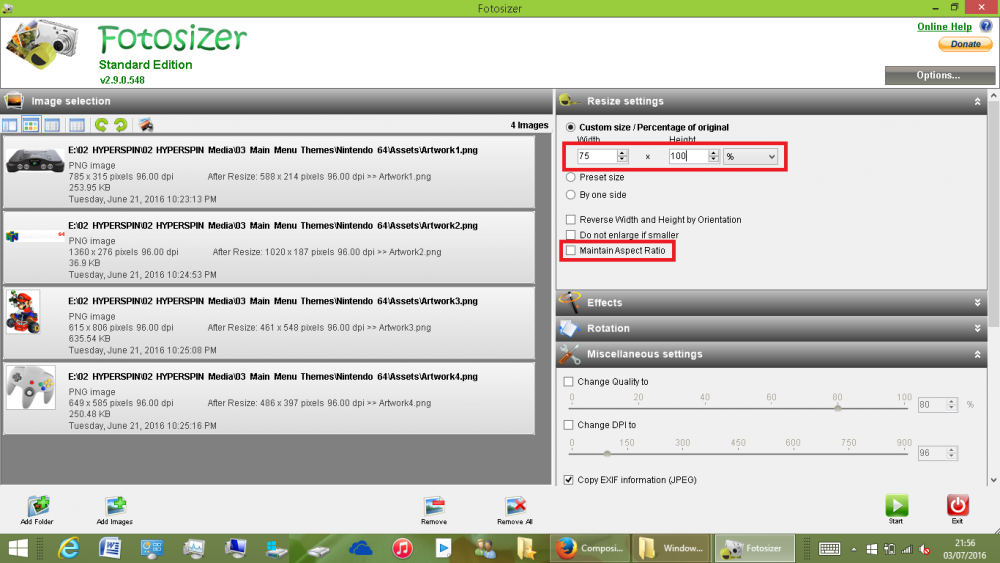Image resolution: width=1000 pixels, height=563 pixels.
Task: Click the Windows Start button
Action: coord(18,548)
